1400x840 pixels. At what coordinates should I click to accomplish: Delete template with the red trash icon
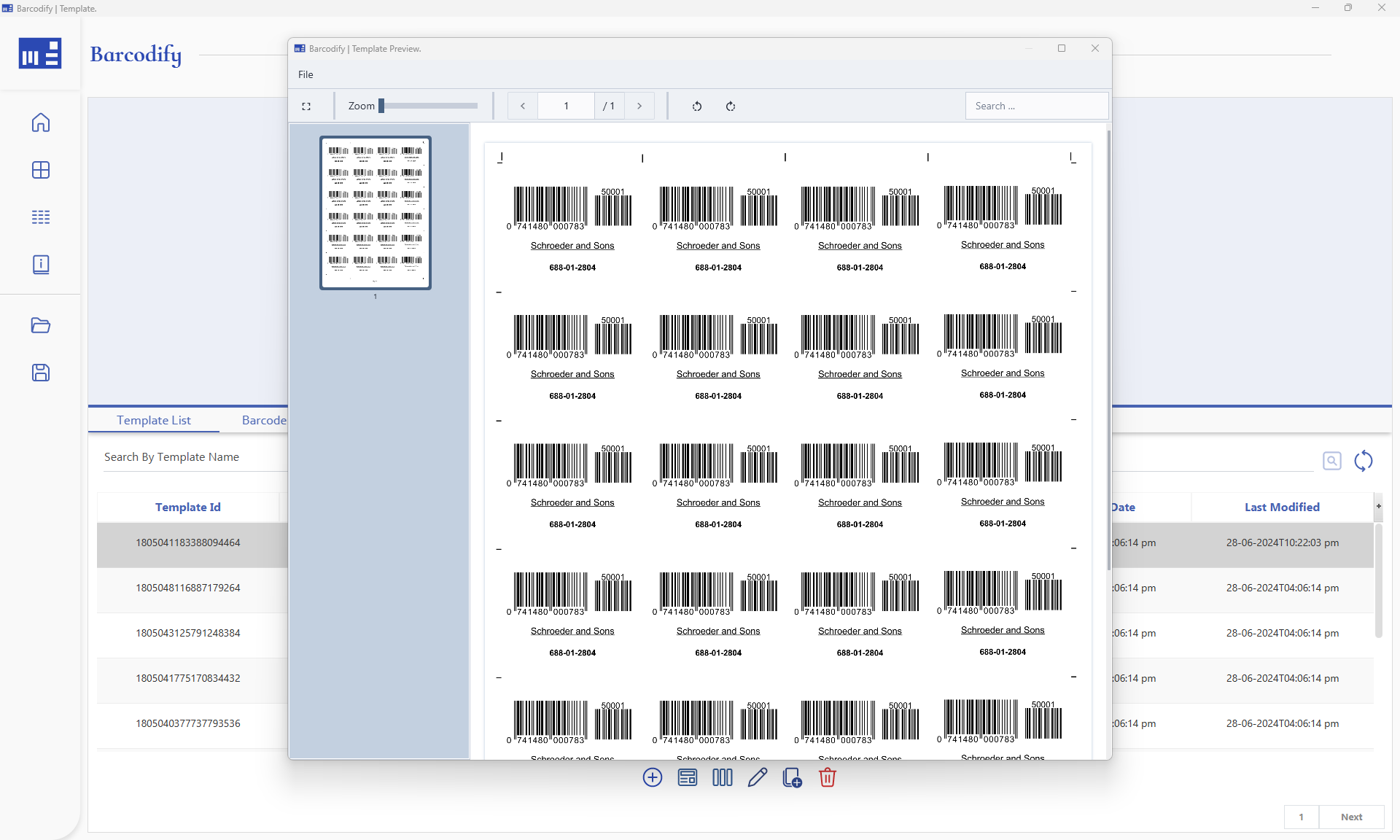tap(827, 777)
